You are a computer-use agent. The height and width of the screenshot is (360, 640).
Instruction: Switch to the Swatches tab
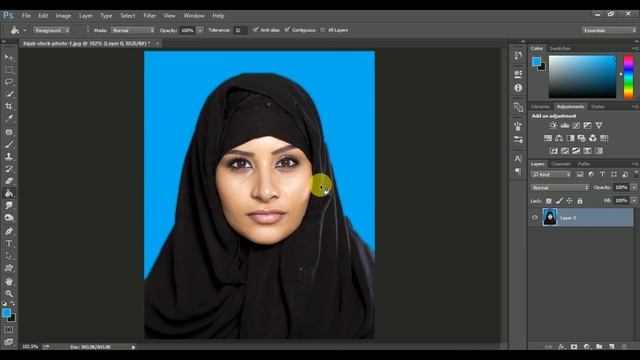pyautogui.click(x=560, y=48)
